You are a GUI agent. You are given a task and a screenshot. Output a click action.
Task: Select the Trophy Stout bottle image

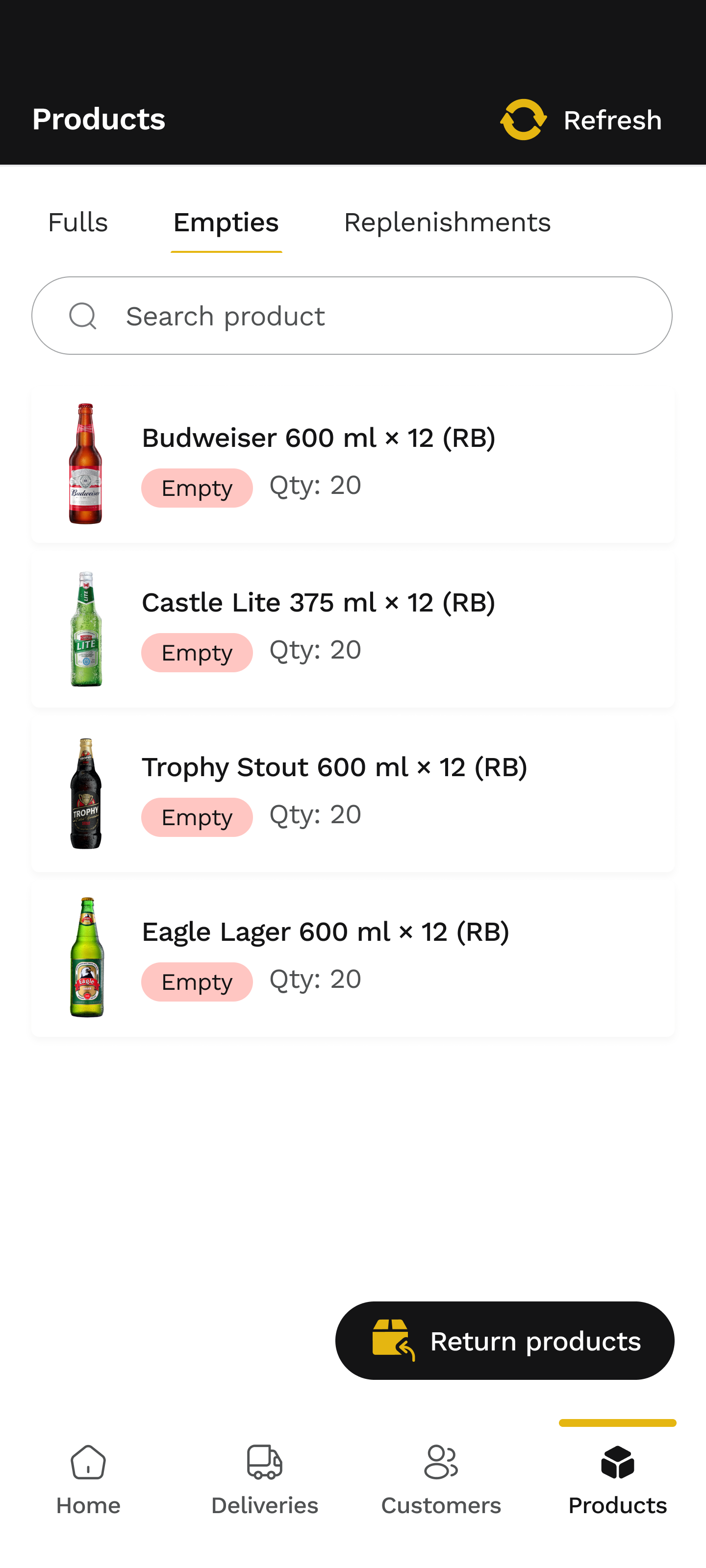point(86,793)
